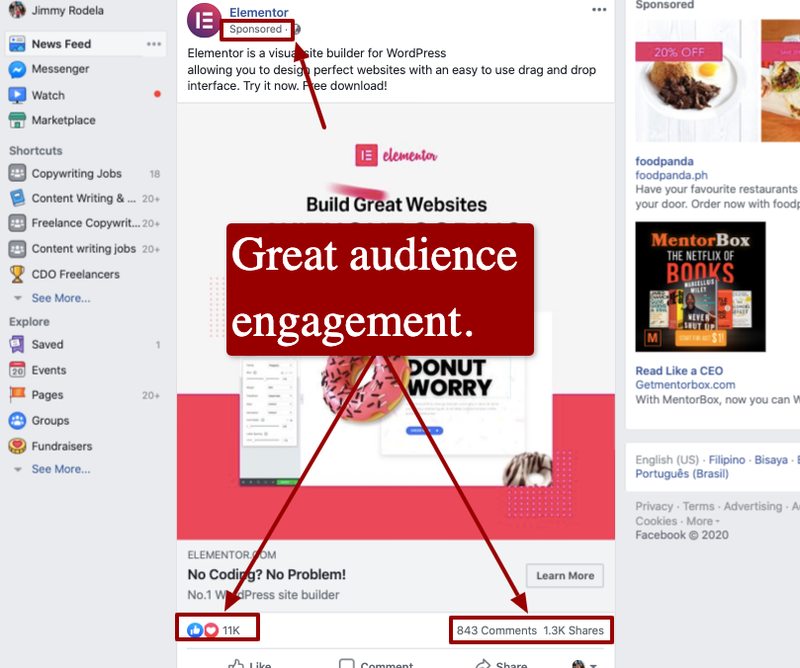Click the Learn More button

tap(565, 576)
